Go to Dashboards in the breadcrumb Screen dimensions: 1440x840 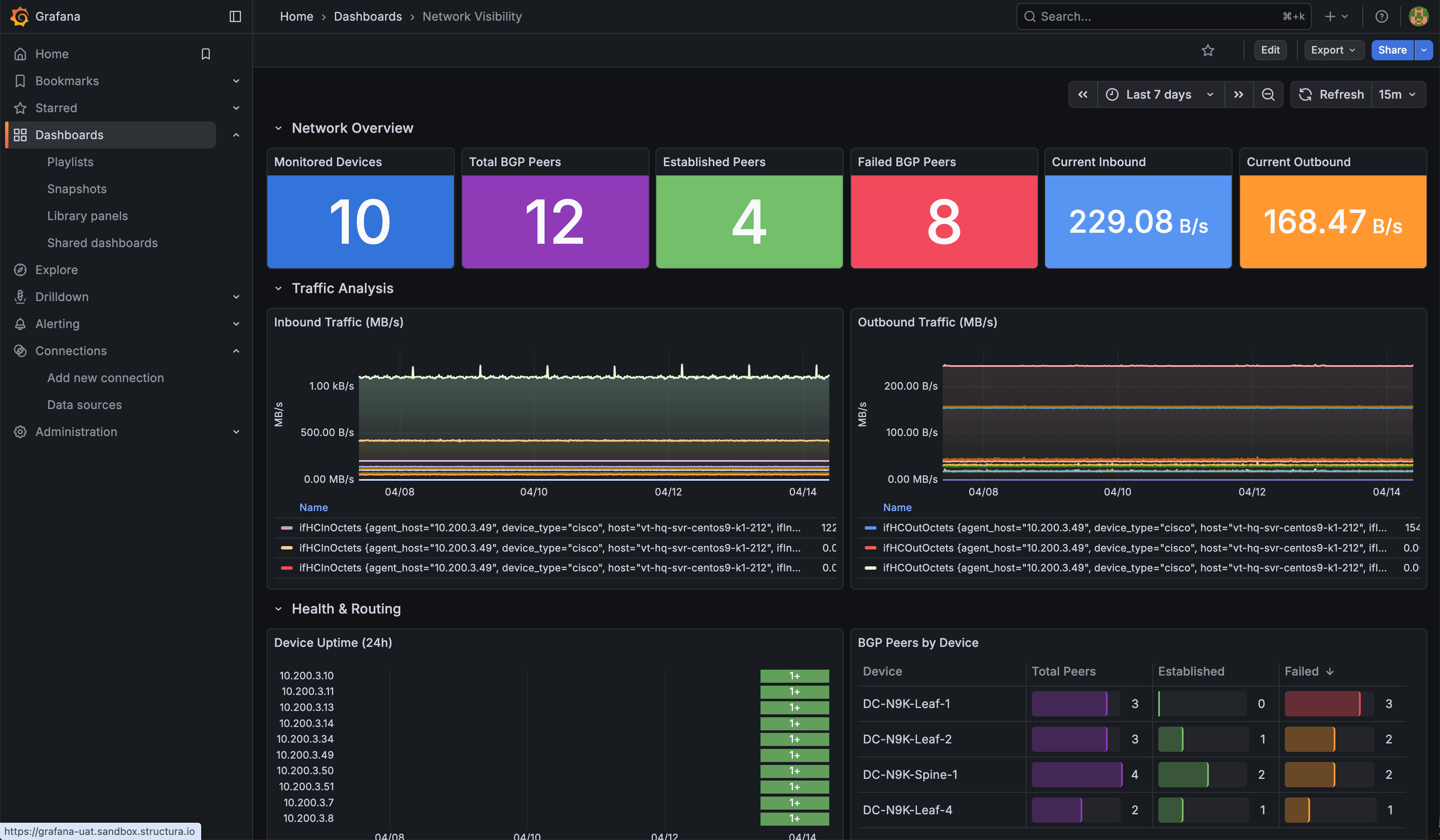[x=368, y=16]
